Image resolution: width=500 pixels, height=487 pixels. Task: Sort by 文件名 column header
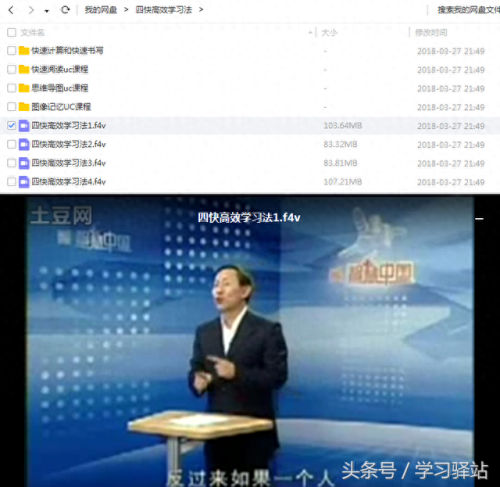33,32
